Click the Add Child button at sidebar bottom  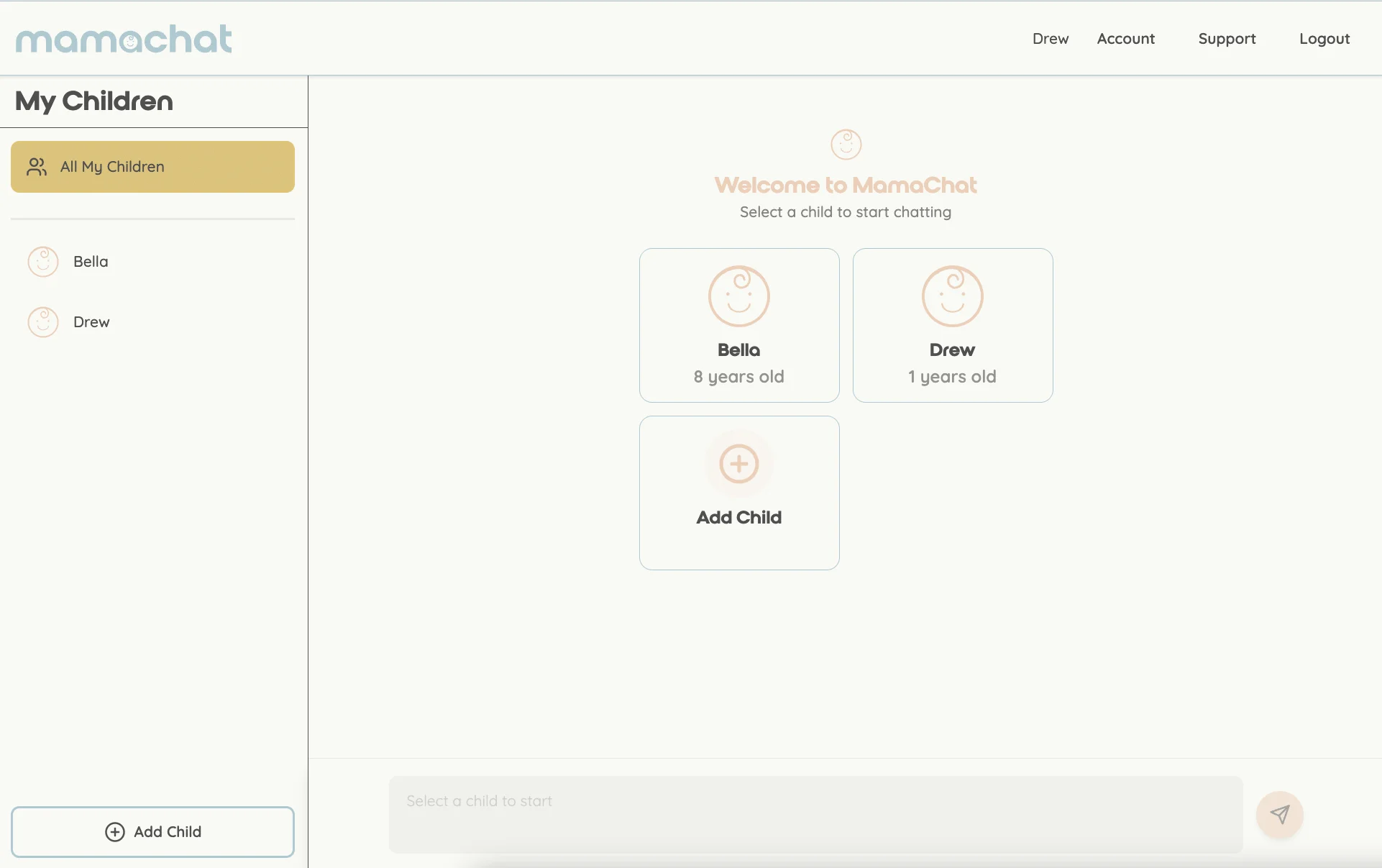click(152, 832)
